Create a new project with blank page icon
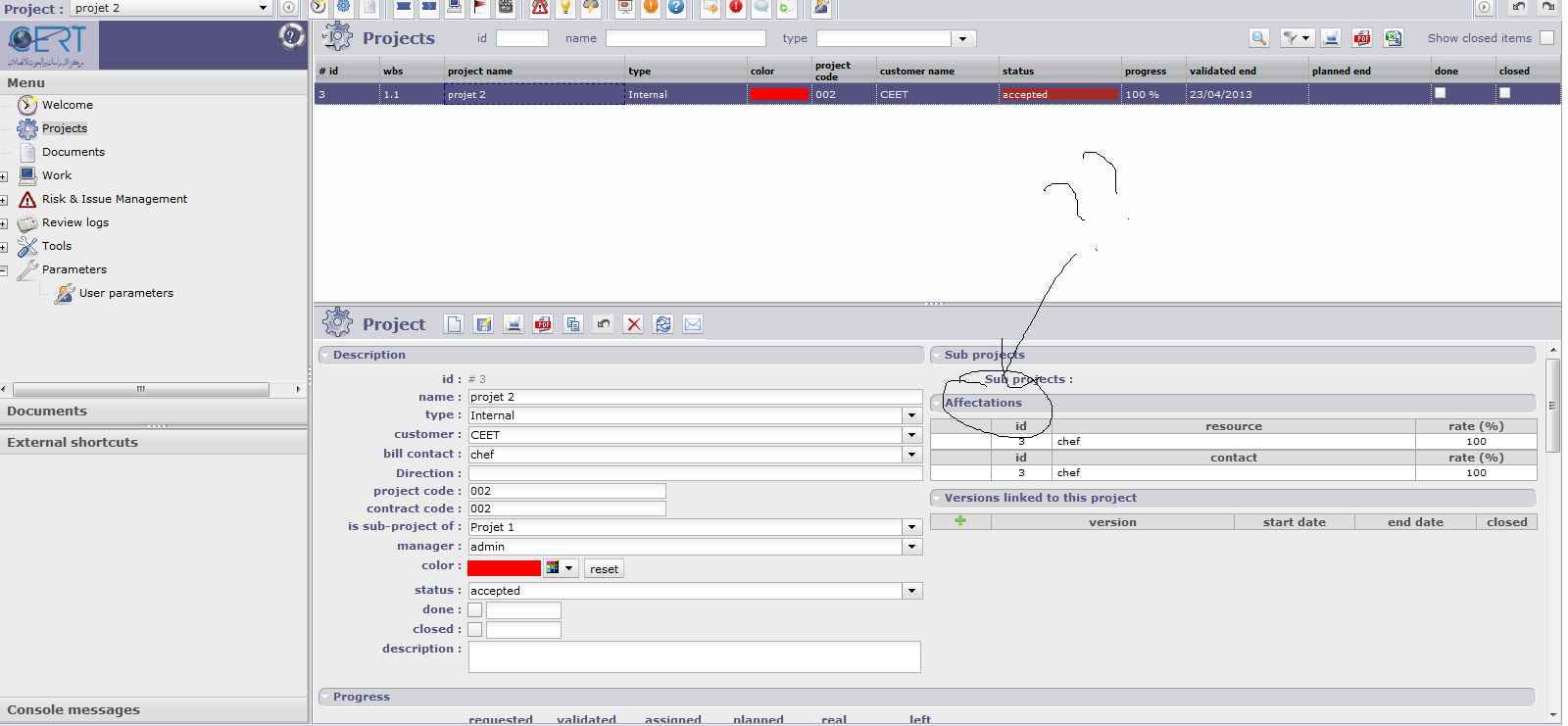Viewport: 1568px width, 726px height. 454,324
